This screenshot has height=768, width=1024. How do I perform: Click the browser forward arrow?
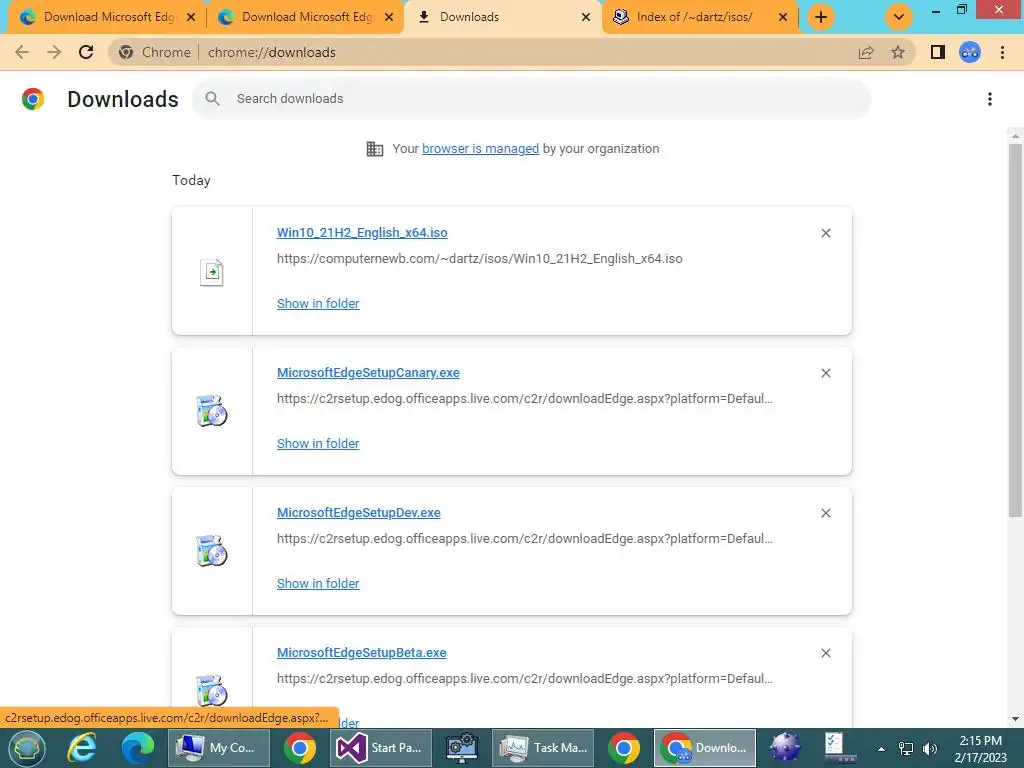pos(54,52)
